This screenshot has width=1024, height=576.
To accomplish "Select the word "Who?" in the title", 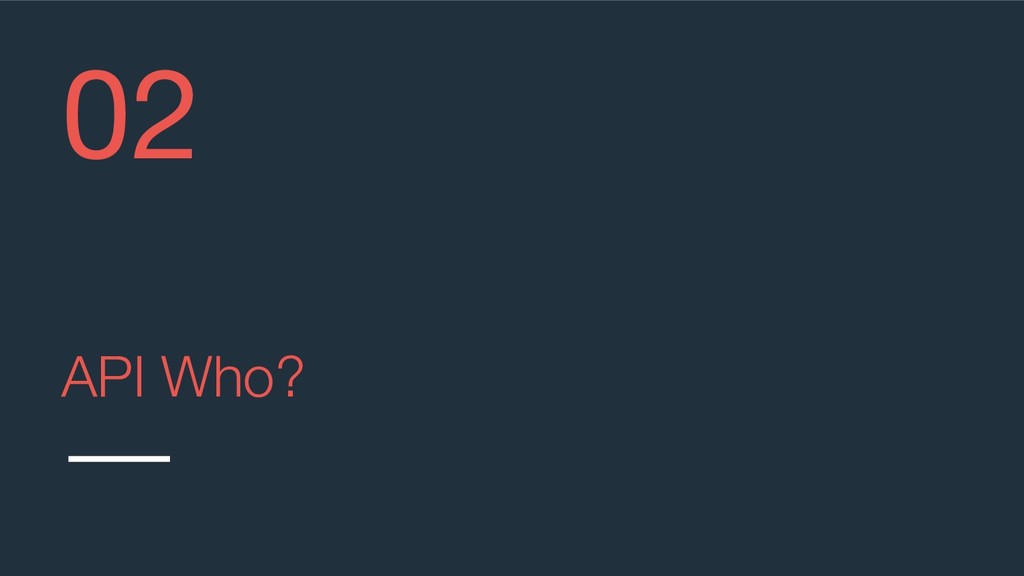I will click(232, 377).
